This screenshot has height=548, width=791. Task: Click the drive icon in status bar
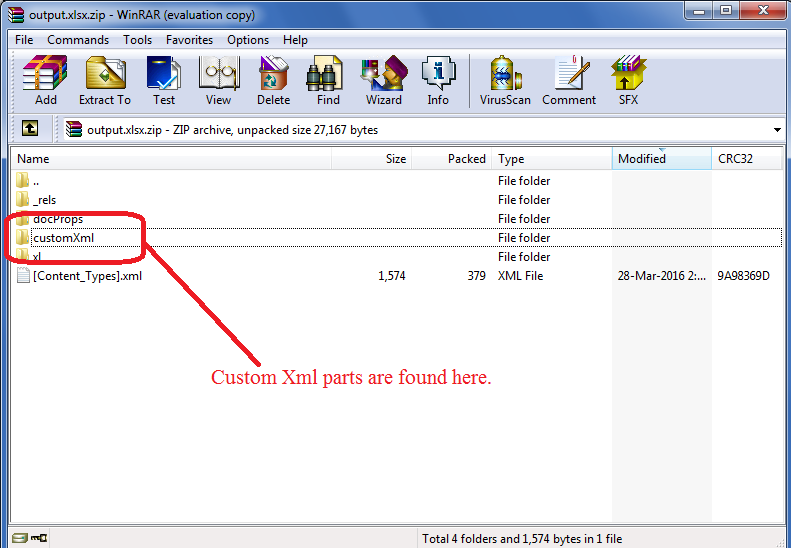(20, 538)
